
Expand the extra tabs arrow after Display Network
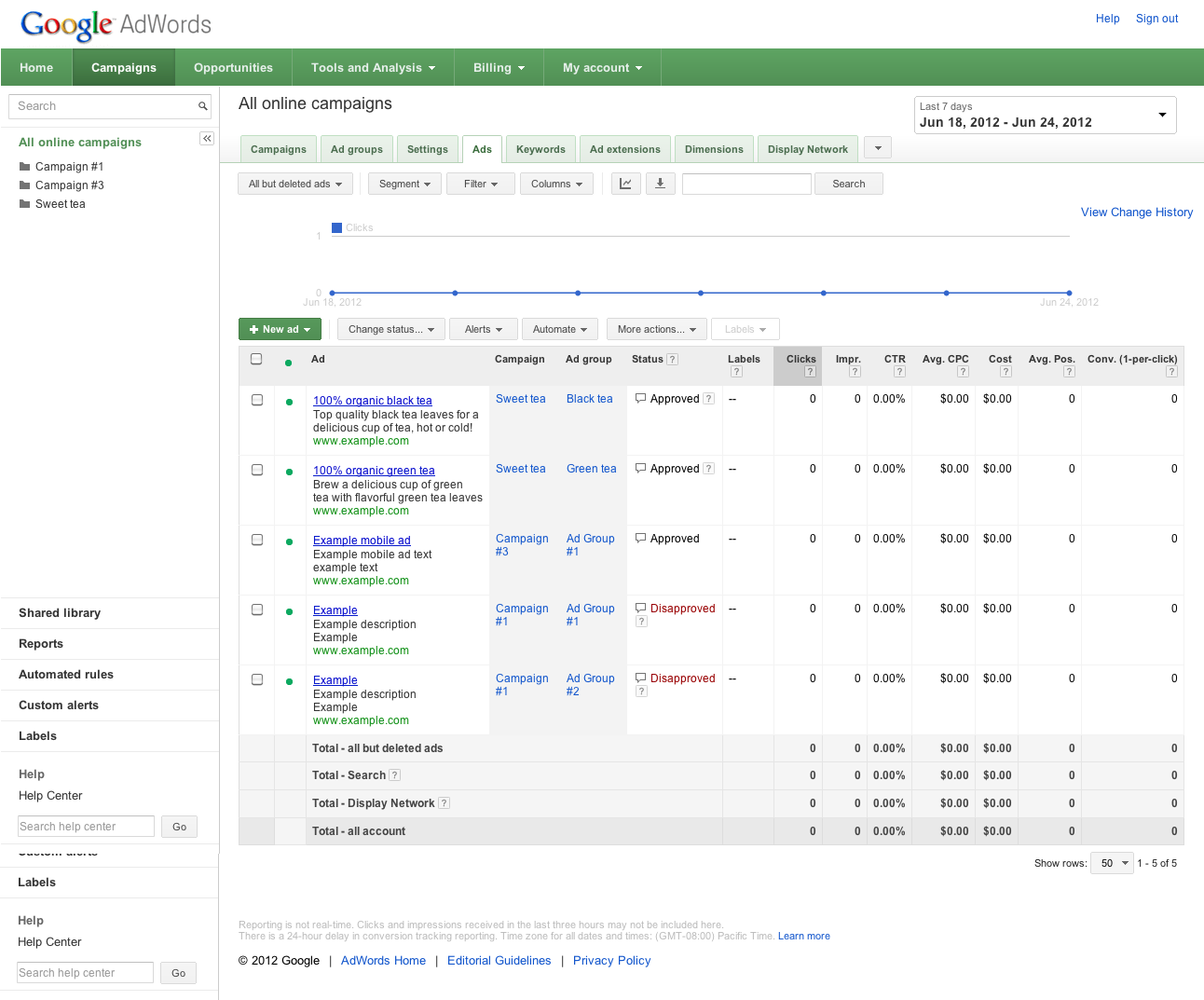878,147
